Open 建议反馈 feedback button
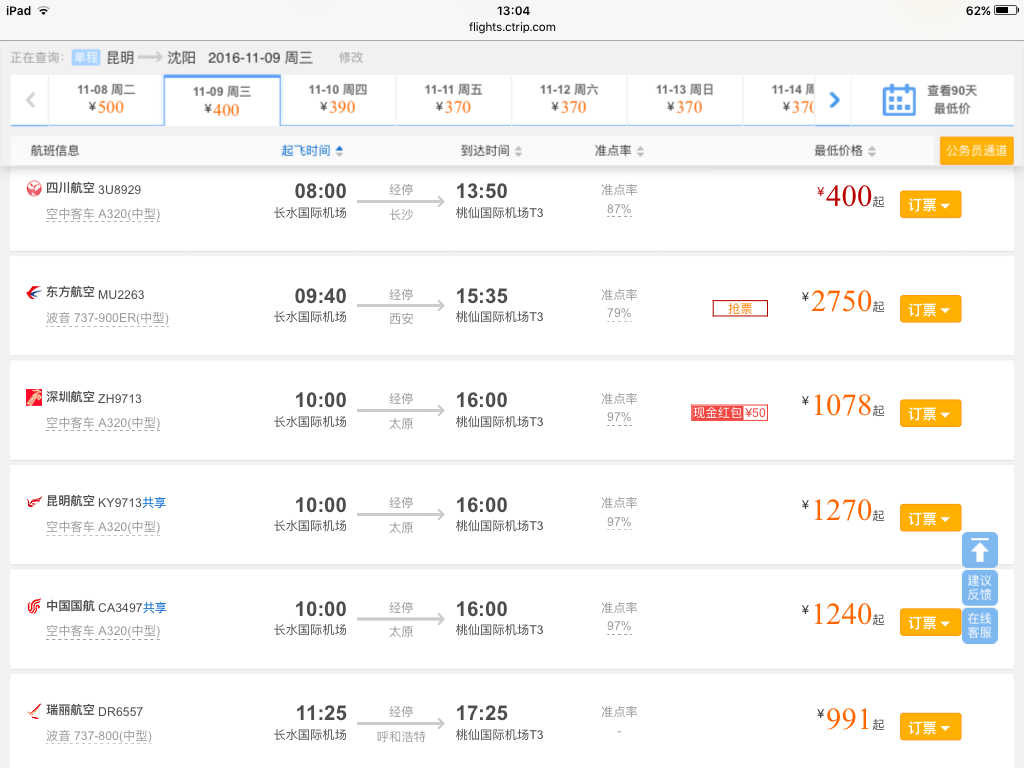The image size is (1024, 768). pos(980,587)
